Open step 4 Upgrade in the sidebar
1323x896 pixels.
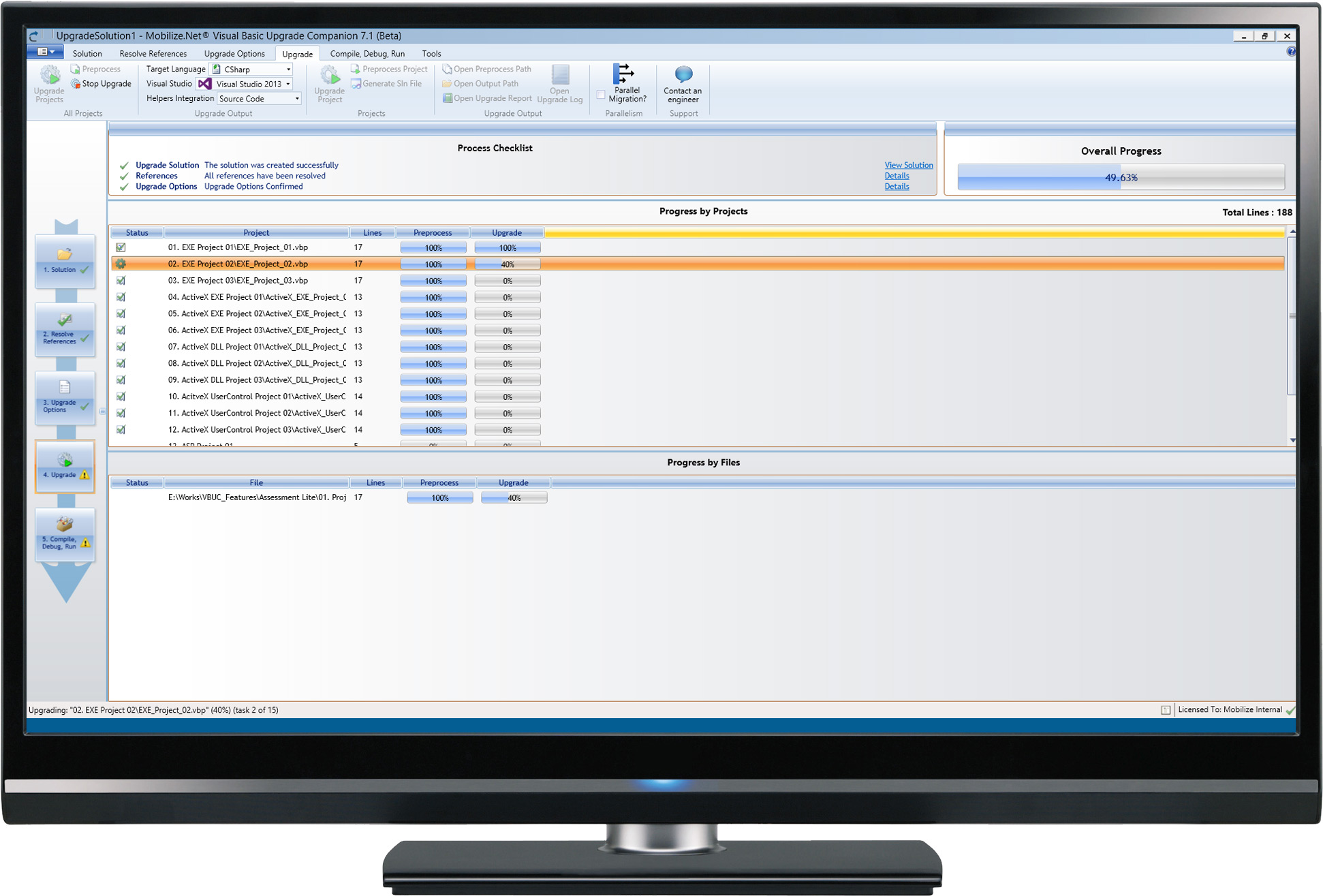pyautogui.click(x=63, y=467)
